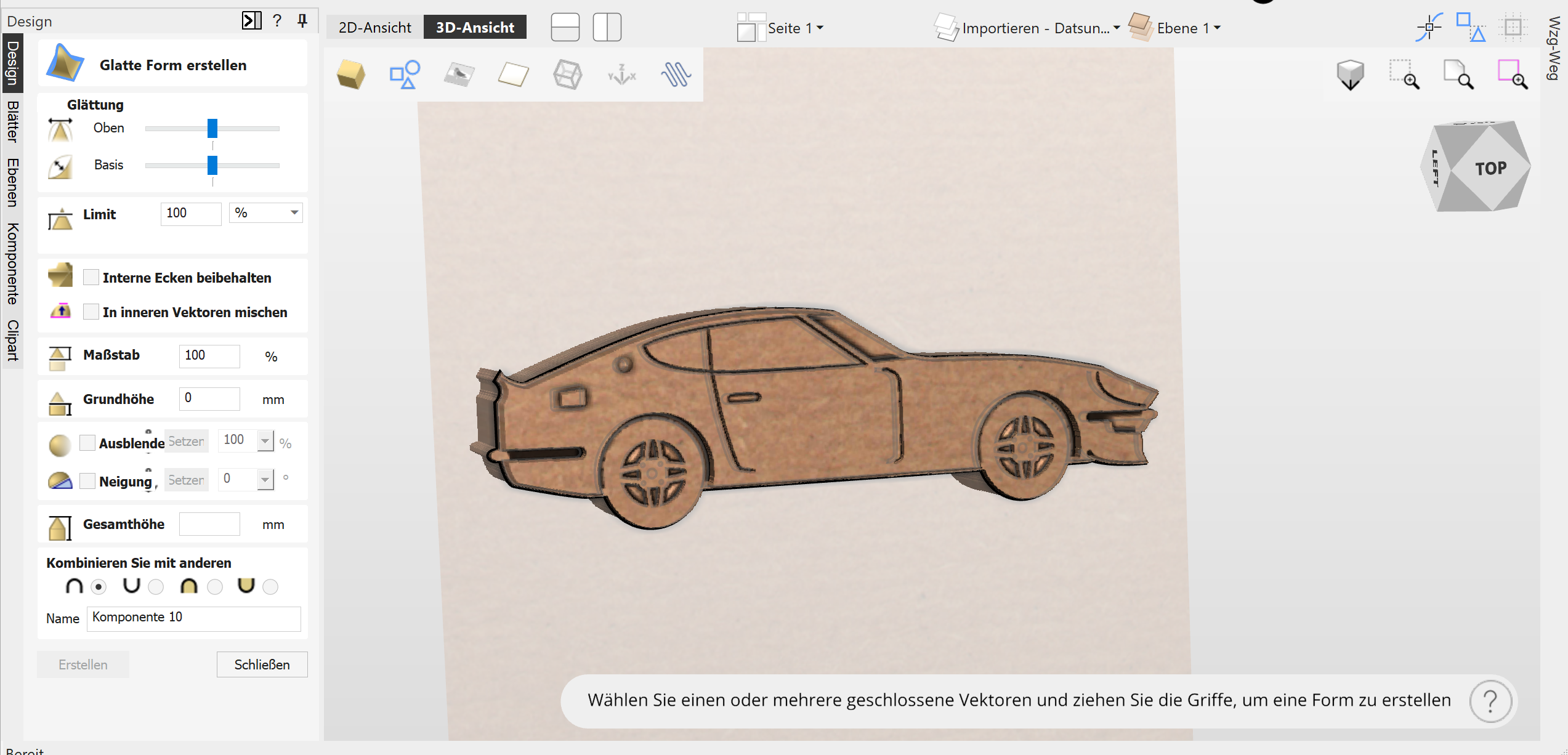The width and height of the screenshot is (1568, 755).
Task: Click the Ausblenden Setzen button
Action: click(186, 442)
